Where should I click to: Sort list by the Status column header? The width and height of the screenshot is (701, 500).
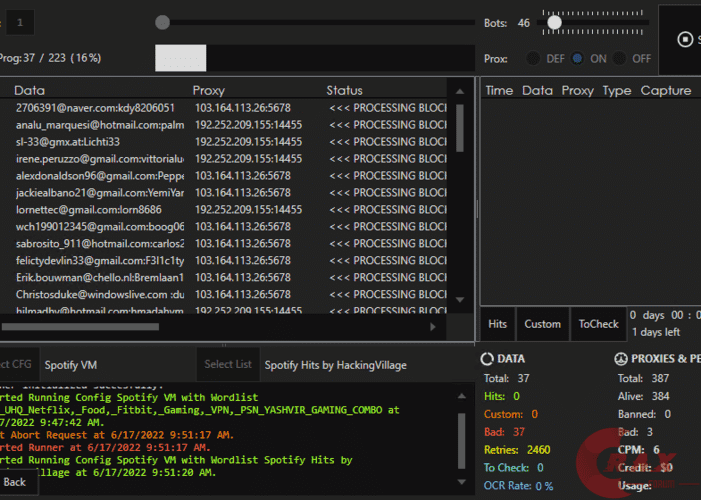(344, 90)
